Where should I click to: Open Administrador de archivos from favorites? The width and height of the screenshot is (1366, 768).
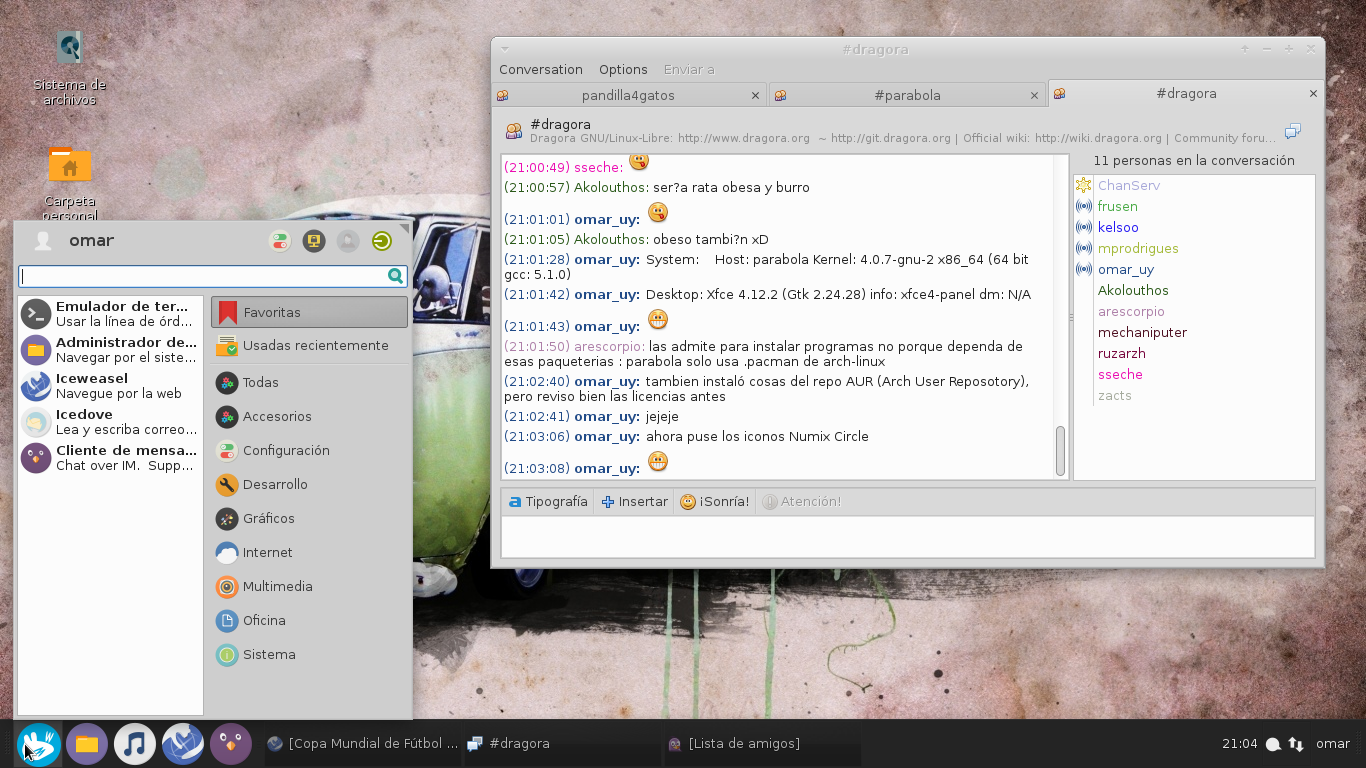click(111, 350)
